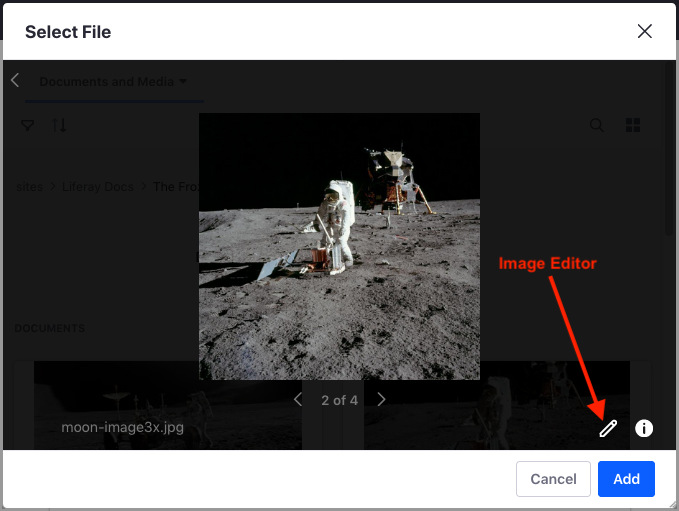Click the dialog's vertical scrollbar
The width and height of the screenshot is (679, 511).
669,149
